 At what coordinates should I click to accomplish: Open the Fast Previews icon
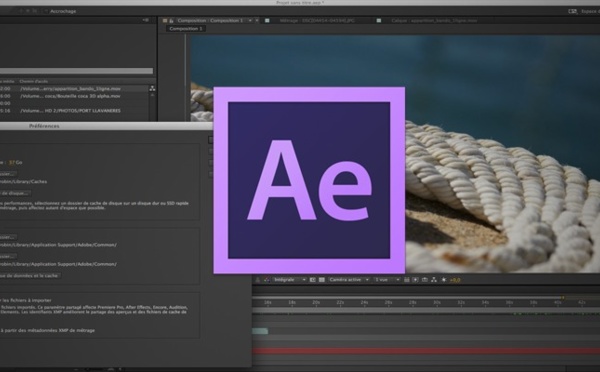(x=416, y=280)
